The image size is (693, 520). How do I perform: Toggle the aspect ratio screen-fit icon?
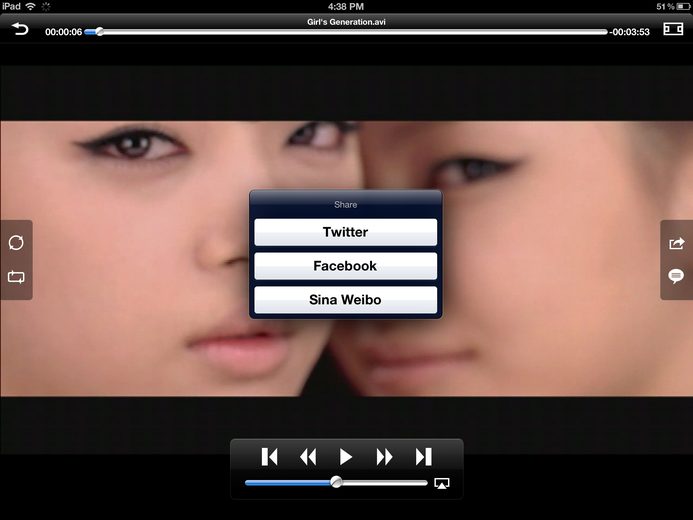point(673,29)
